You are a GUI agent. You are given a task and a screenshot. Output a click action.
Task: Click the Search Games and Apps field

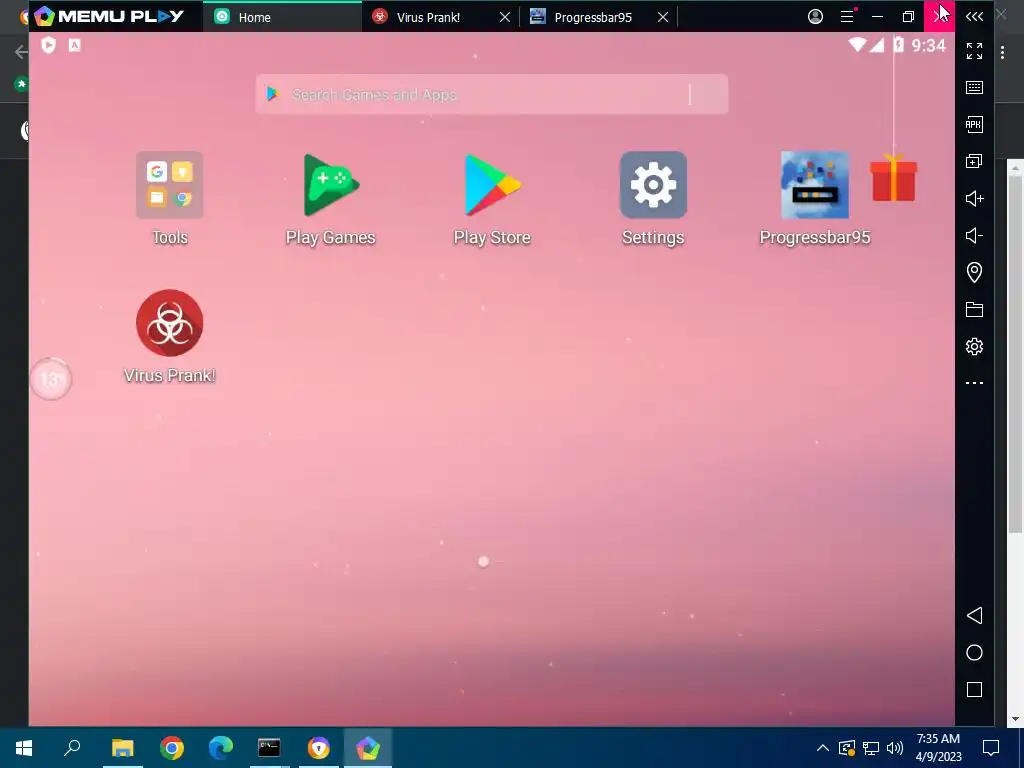click(x=492, y=94)
